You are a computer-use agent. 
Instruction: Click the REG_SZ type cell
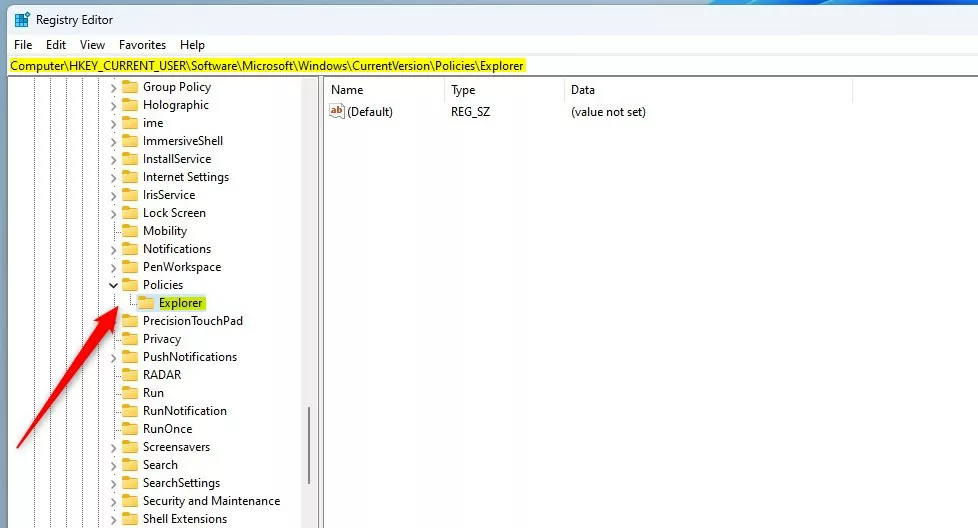[x=470, y=112]
